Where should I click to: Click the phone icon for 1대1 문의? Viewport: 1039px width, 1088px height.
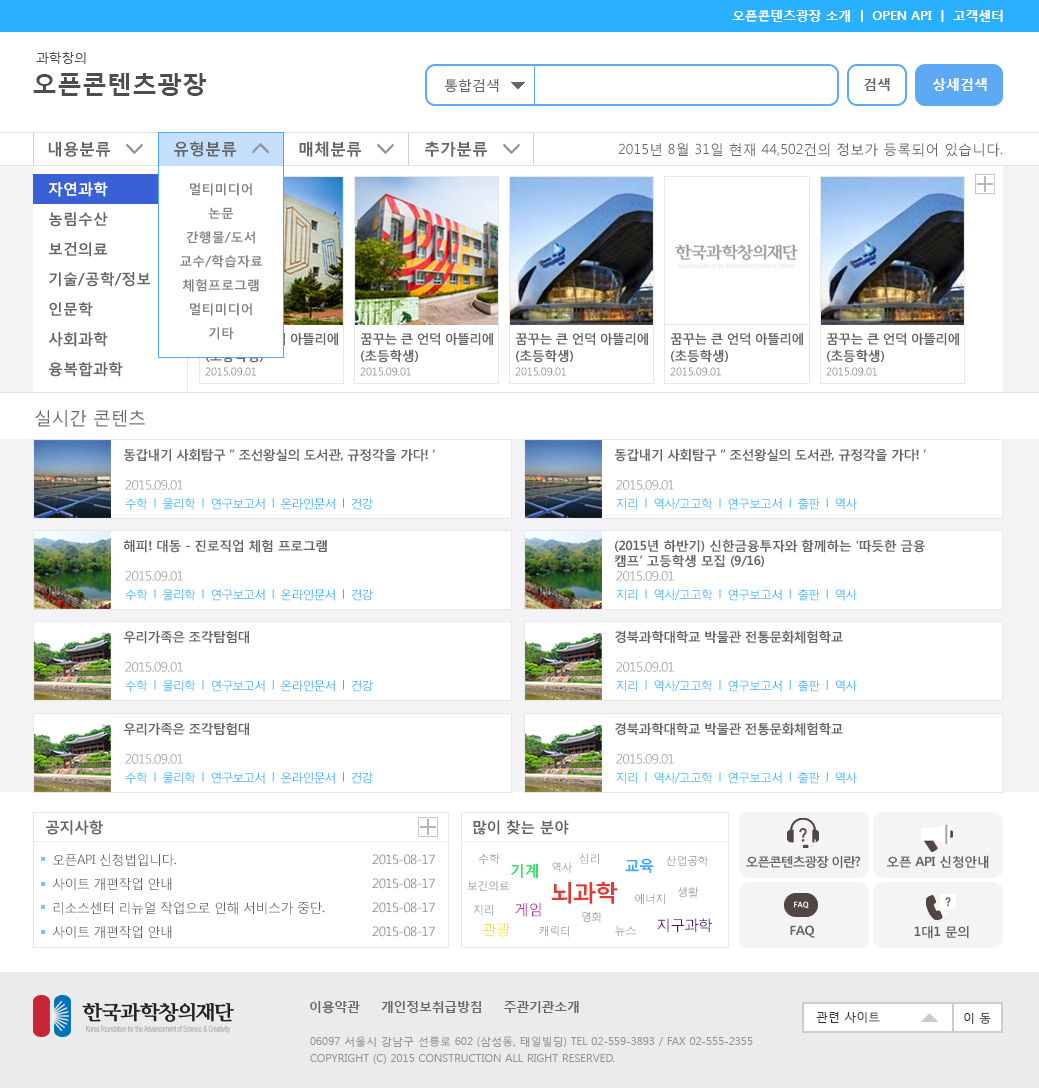[937, 906]
